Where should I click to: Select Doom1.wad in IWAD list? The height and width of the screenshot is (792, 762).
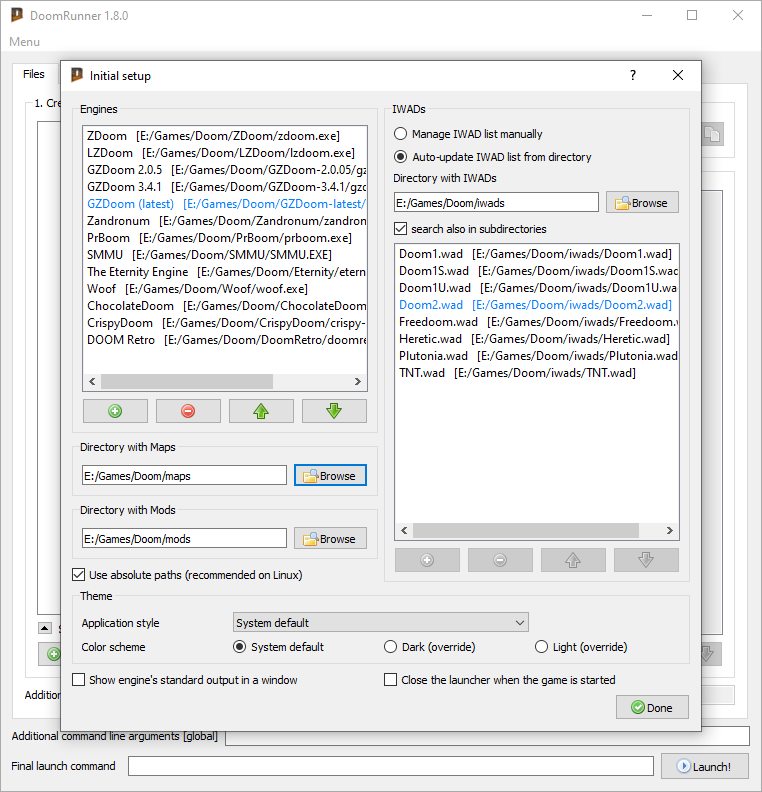click(x=537, y=254)
